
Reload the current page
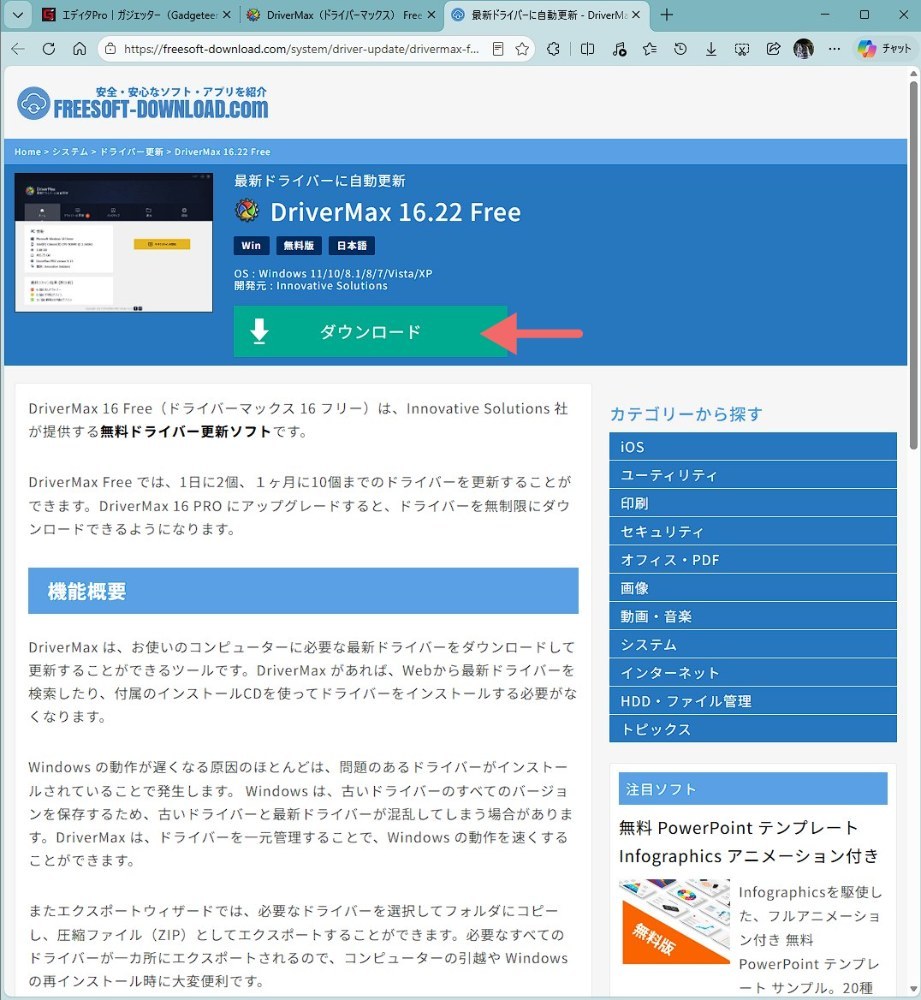coord(48,49)
